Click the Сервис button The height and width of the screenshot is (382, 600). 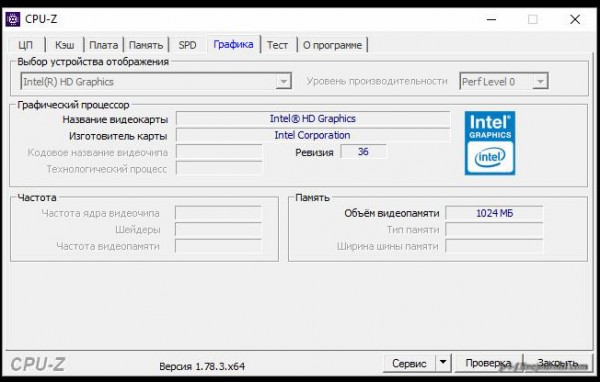coord(409,363)
